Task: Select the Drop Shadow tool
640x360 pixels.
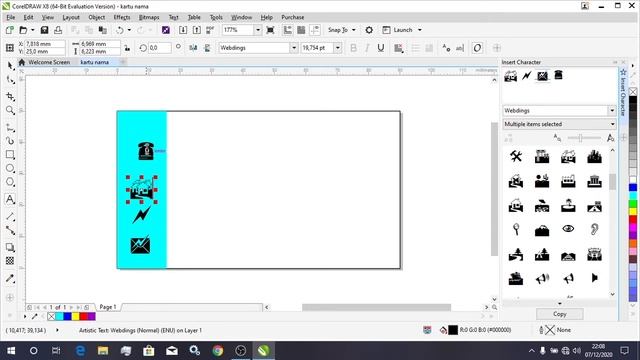Action: (10, 247)
